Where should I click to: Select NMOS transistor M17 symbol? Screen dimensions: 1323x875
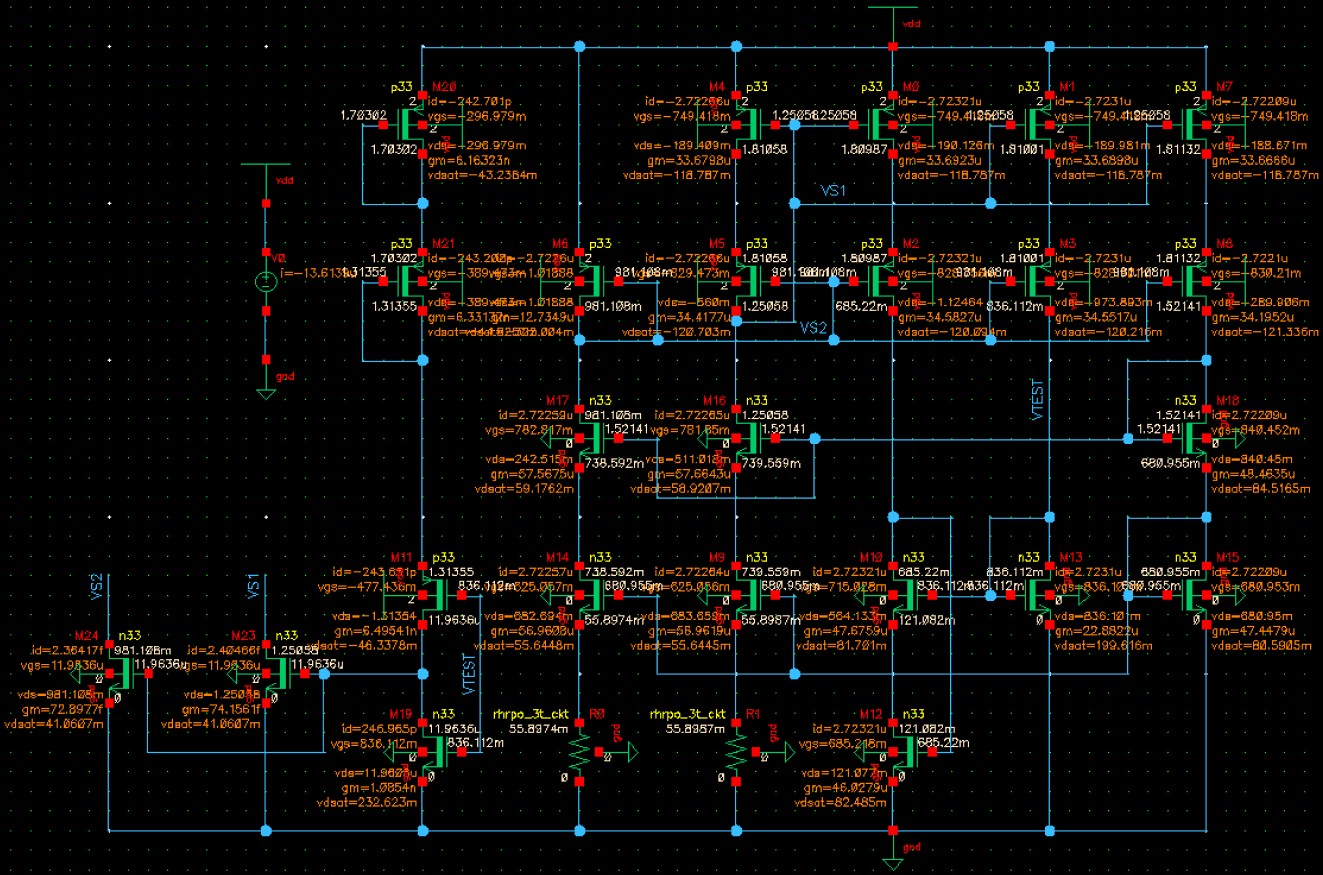(592, 439)
